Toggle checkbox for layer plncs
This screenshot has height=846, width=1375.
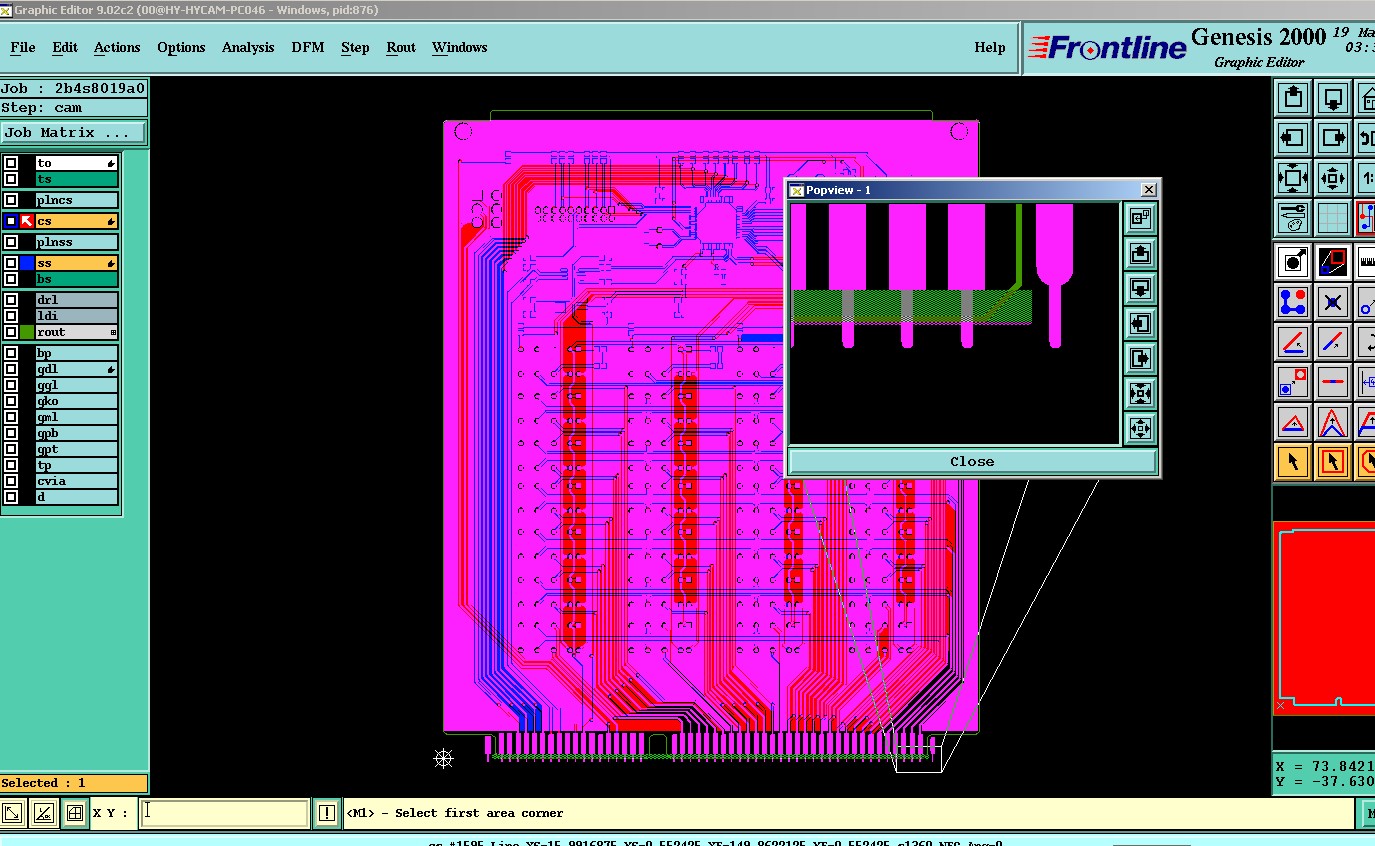click(x=11, y=200)
